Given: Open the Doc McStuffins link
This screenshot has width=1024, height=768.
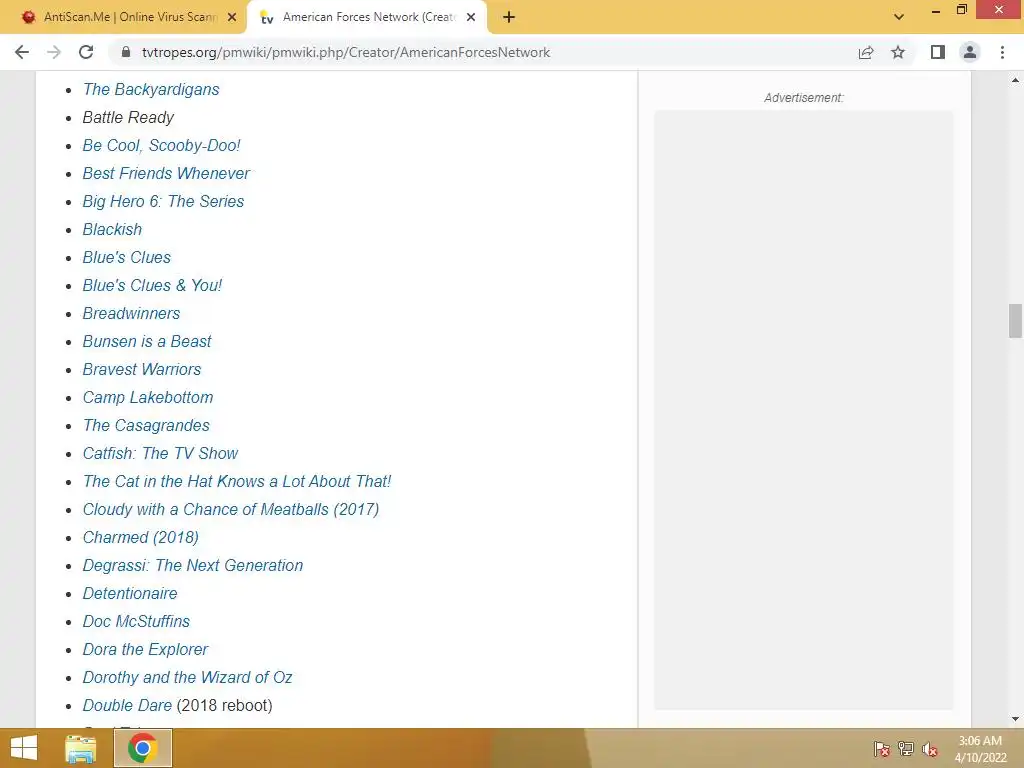Looking at the screenshot, I should [x=136, y=622].
